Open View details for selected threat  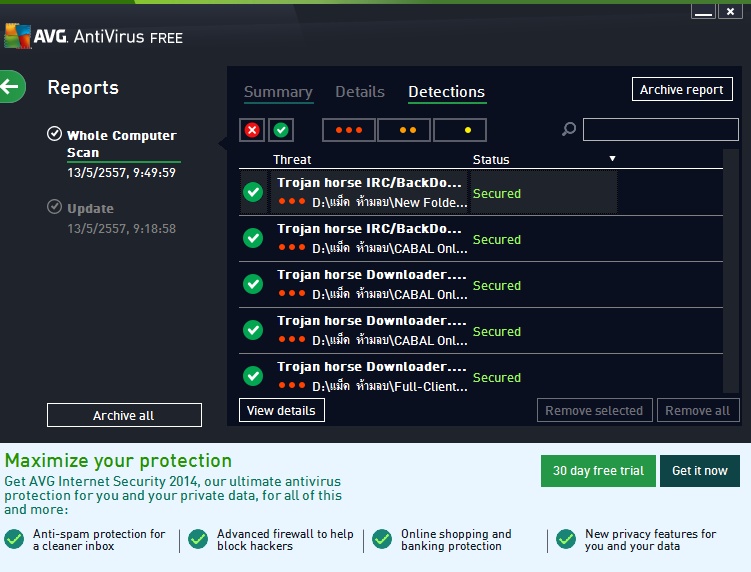tap(282, 410)
